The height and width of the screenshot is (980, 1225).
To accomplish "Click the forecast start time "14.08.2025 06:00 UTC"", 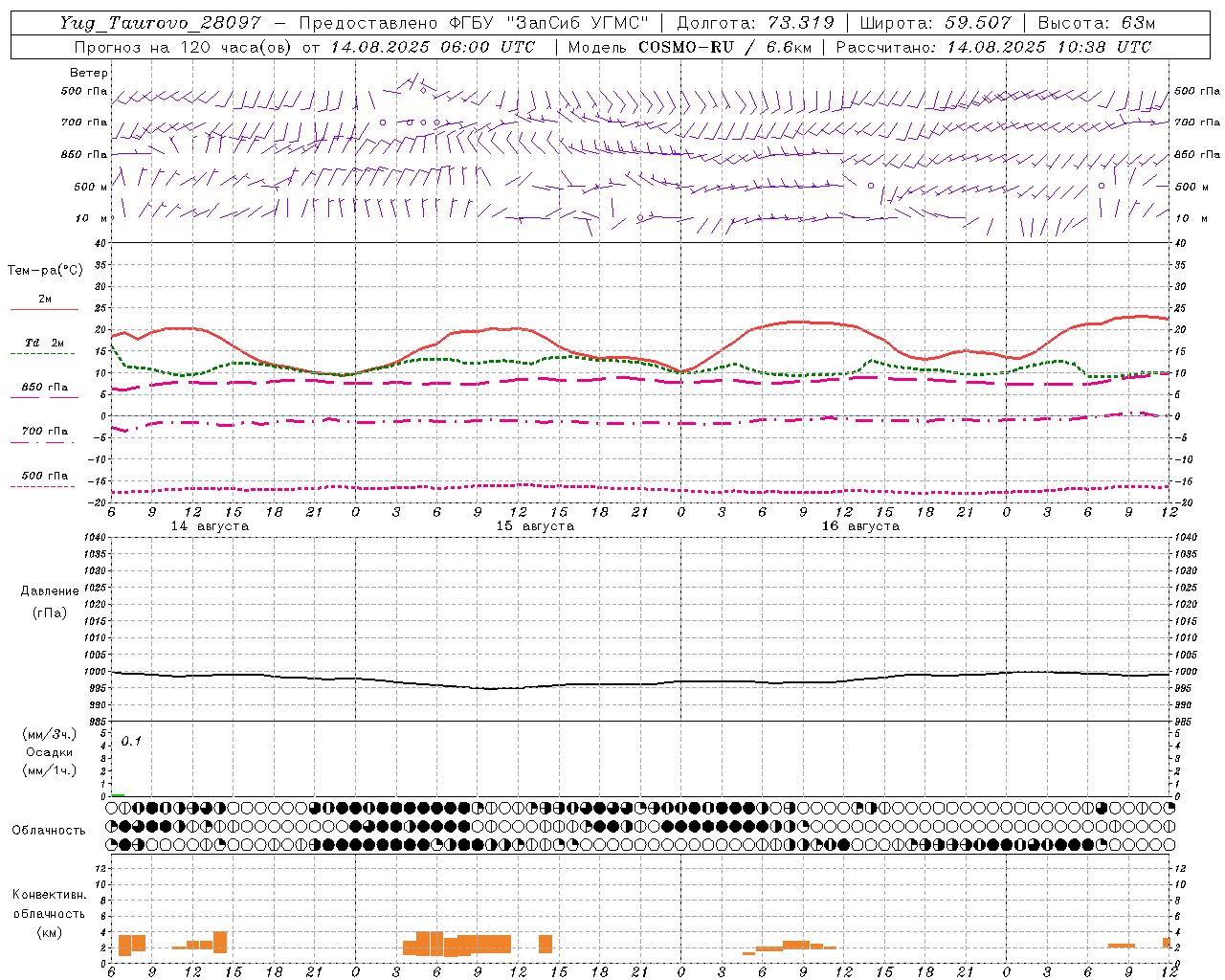I will [x=433, y=47].
